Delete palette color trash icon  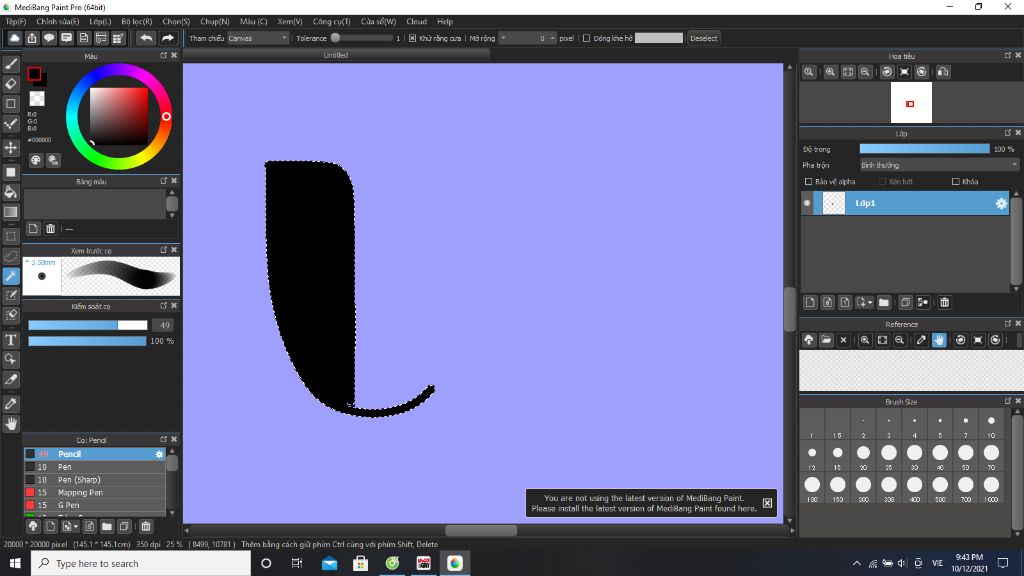(50, 229)
